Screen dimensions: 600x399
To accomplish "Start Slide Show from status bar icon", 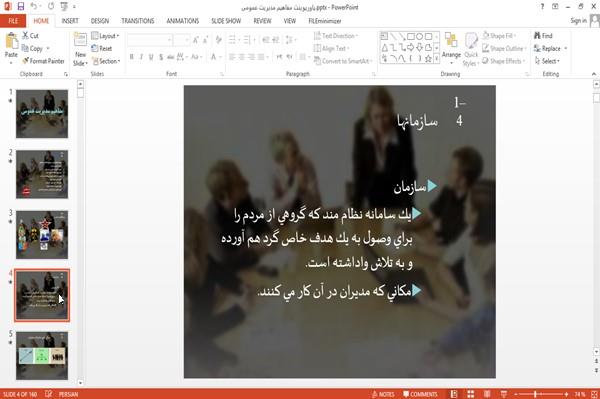I will pos(504,394).
